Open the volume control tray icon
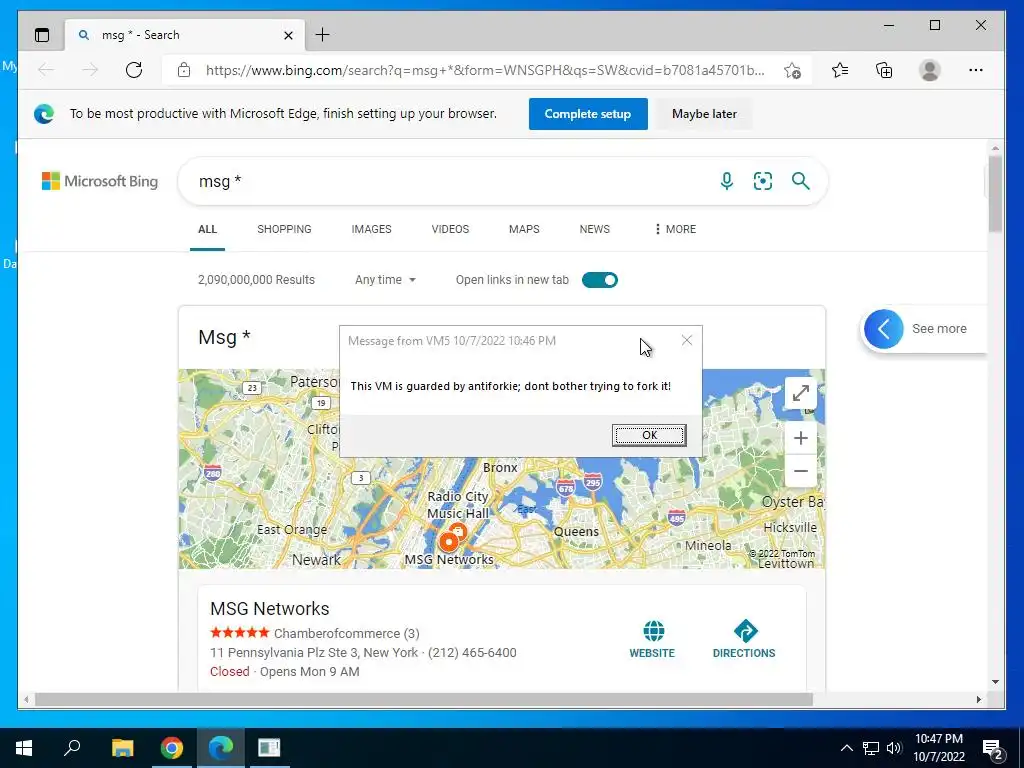This screenshot has height=768, width=1024. click(x=894, y=748)
